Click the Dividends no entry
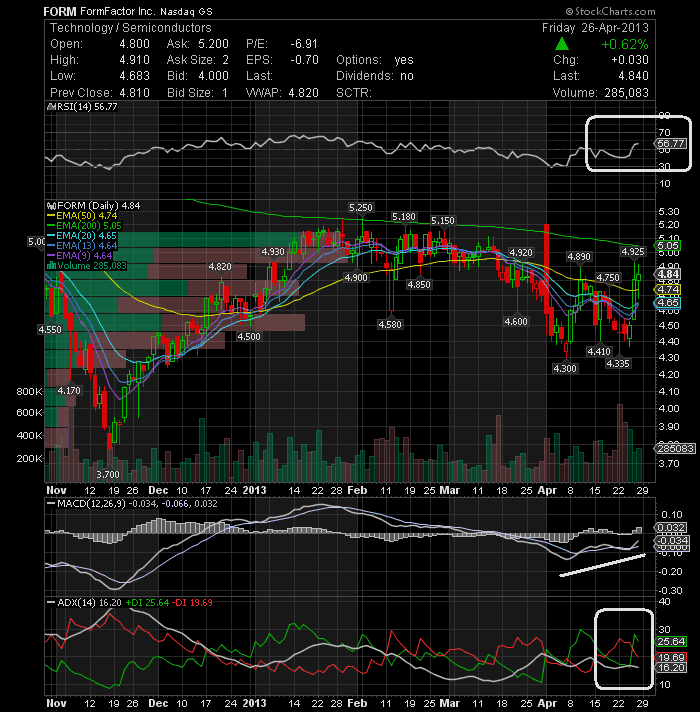700x712 pixels. point(375,76)
